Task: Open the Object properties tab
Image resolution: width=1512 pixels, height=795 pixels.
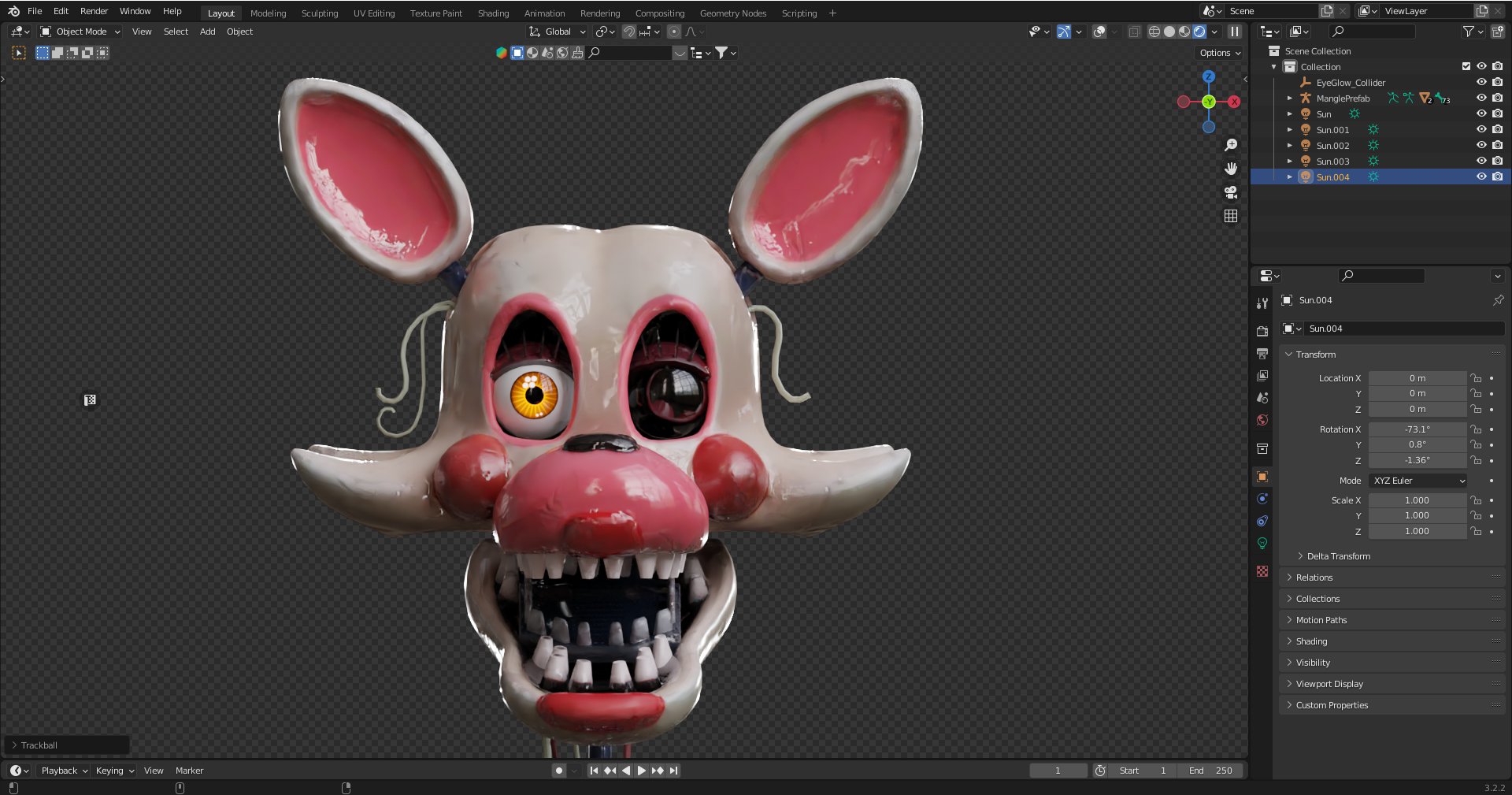Action: pos(1262,477)
